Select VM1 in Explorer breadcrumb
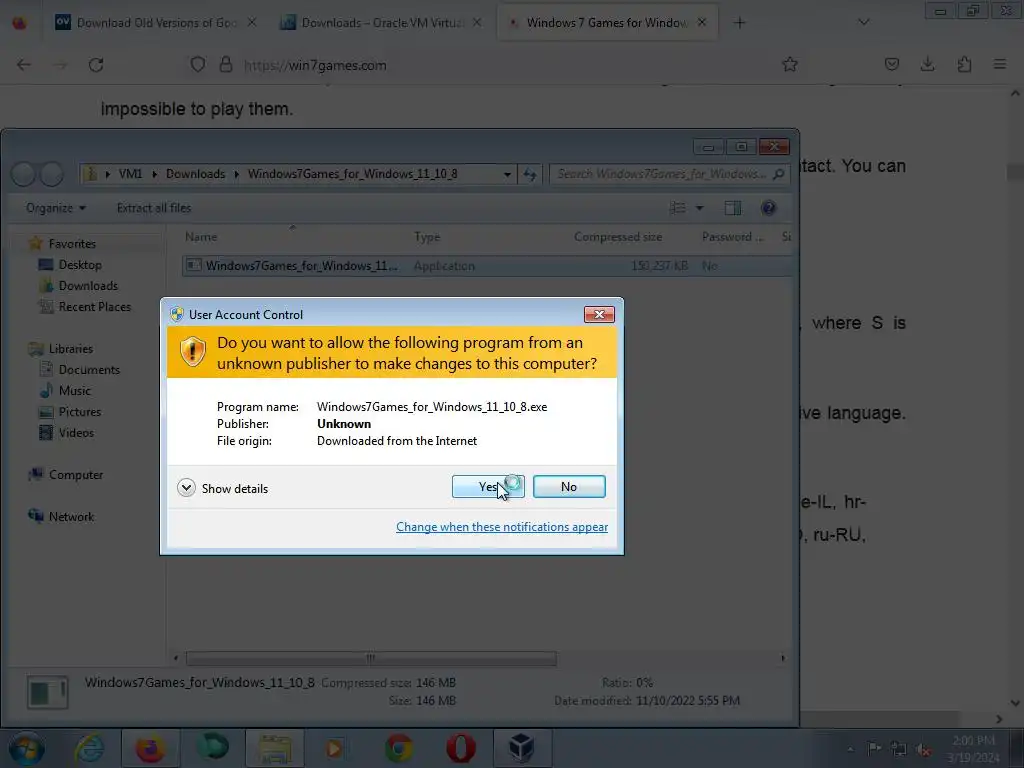Viewport: 1024px width, 768px height. coord(131,174)
